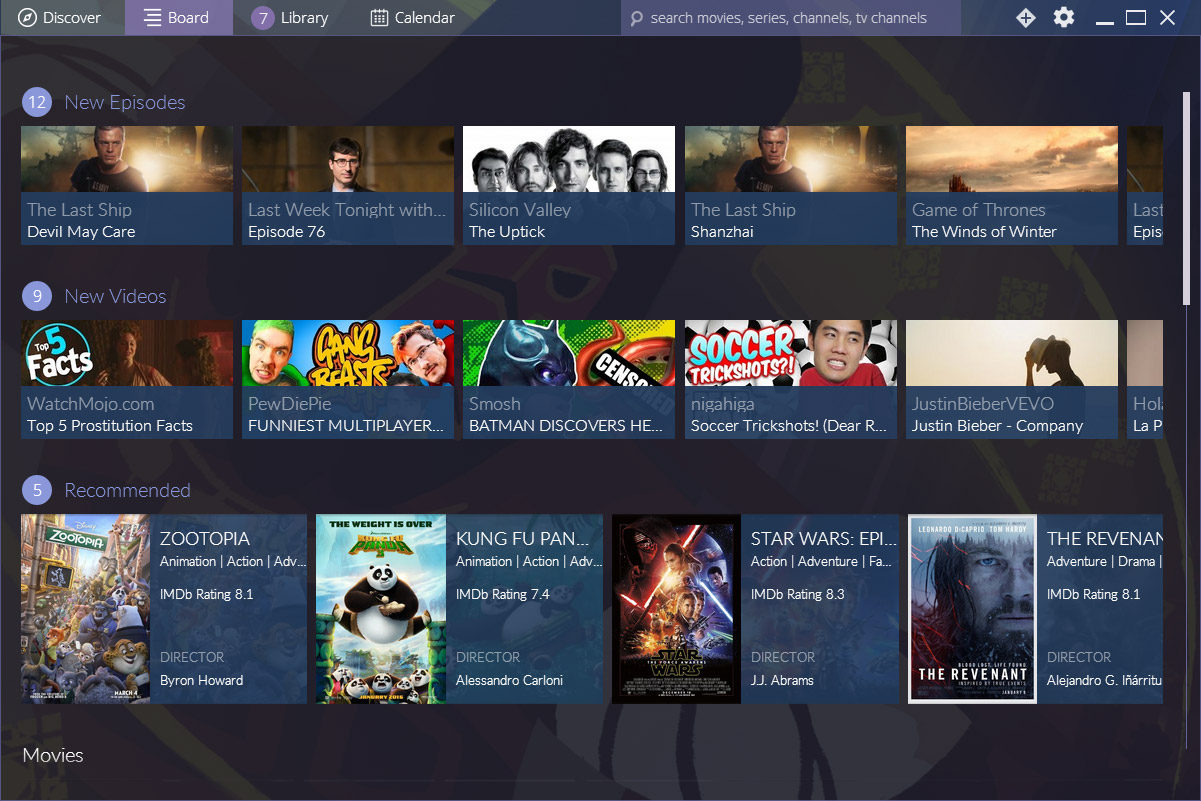Select the Board tab
Viewport: 1201px width, 801px height.
pos(179,18)
